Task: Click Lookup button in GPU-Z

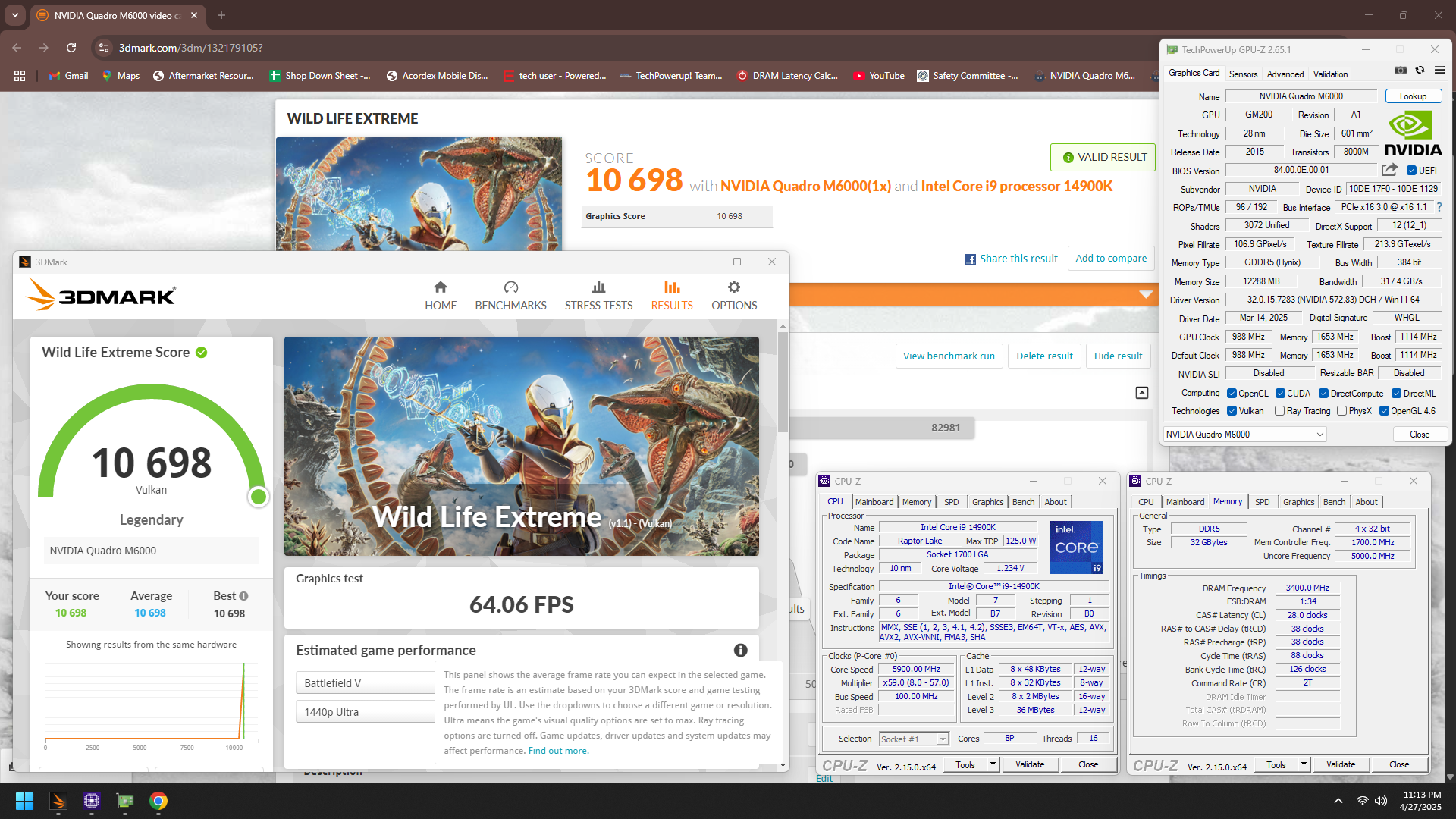Action: tap(1413, 96)
